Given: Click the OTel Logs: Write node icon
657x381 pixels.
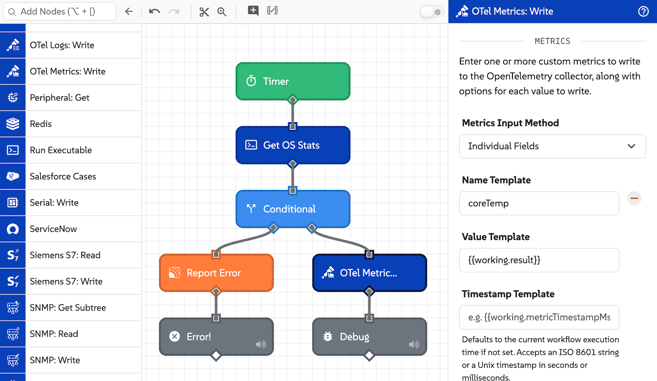Looking at the screenshot, I should pos(13,45).
